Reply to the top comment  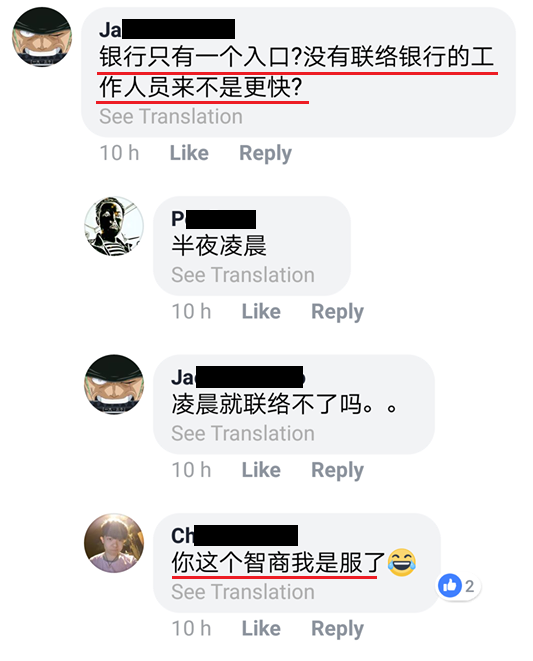265,153
